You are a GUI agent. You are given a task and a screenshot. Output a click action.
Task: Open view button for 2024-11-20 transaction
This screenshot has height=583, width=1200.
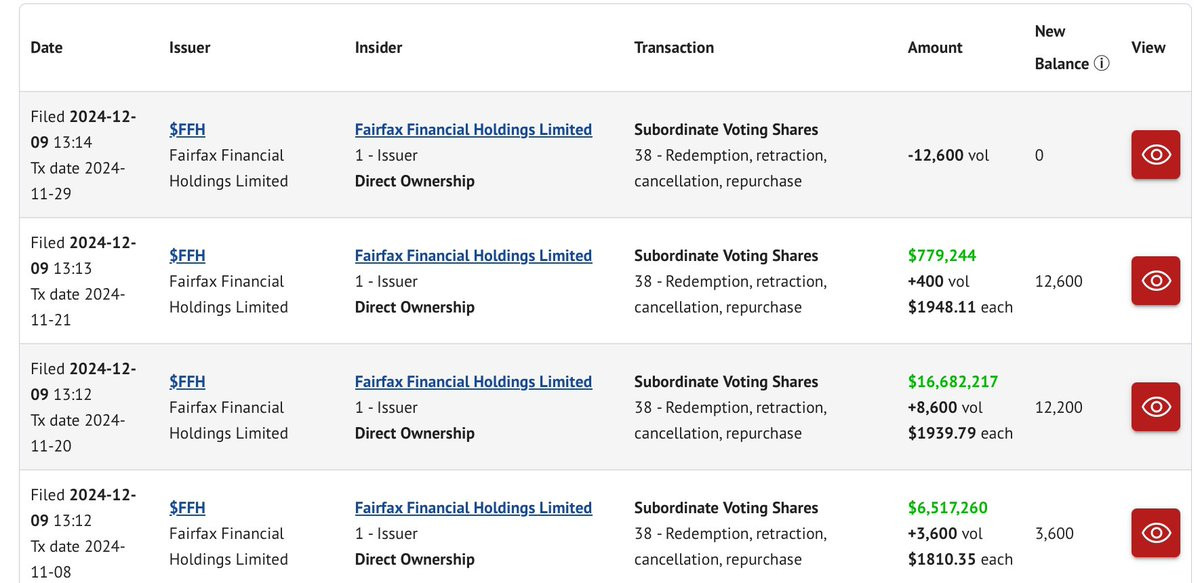pyautogui.click(x=1155, y=407)
